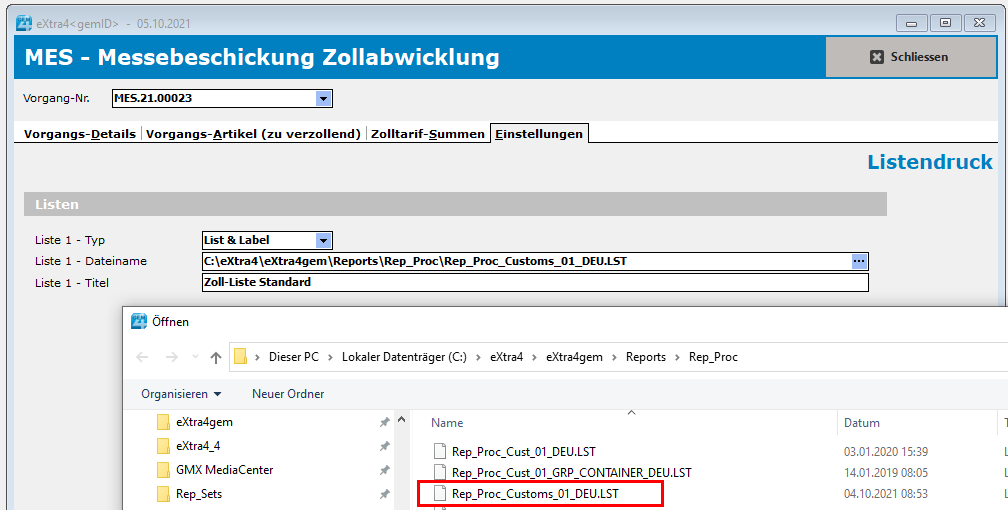The image size is (1008, 510).
Task: Click the browse ellipsis button for Dateiname
Action: coord(859,261)
